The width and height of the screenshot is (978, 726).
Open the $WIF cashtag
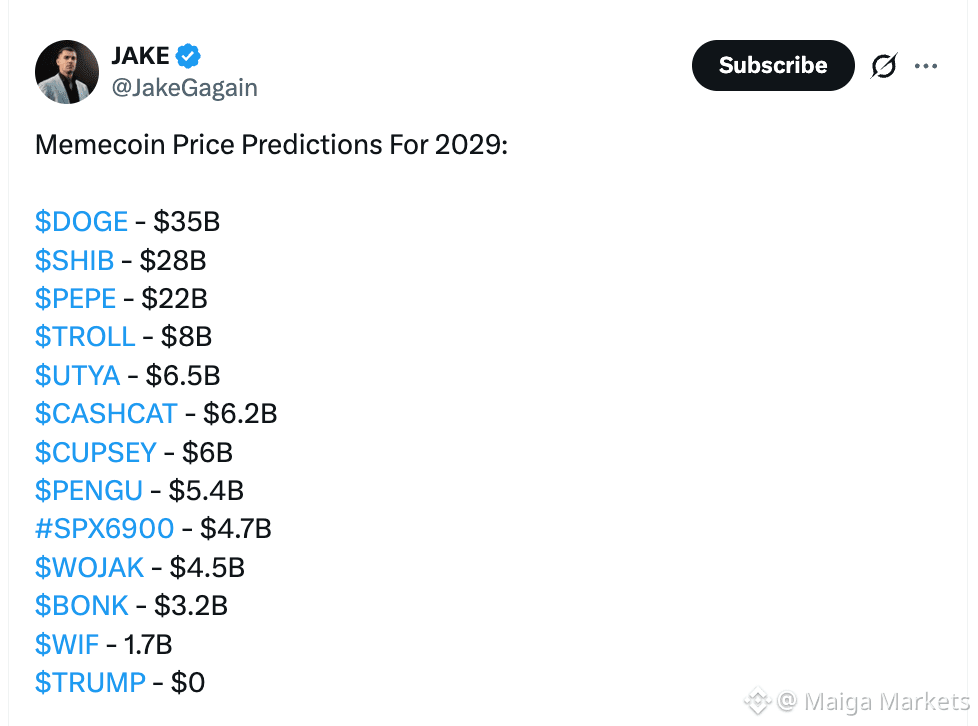pos(67,645)
